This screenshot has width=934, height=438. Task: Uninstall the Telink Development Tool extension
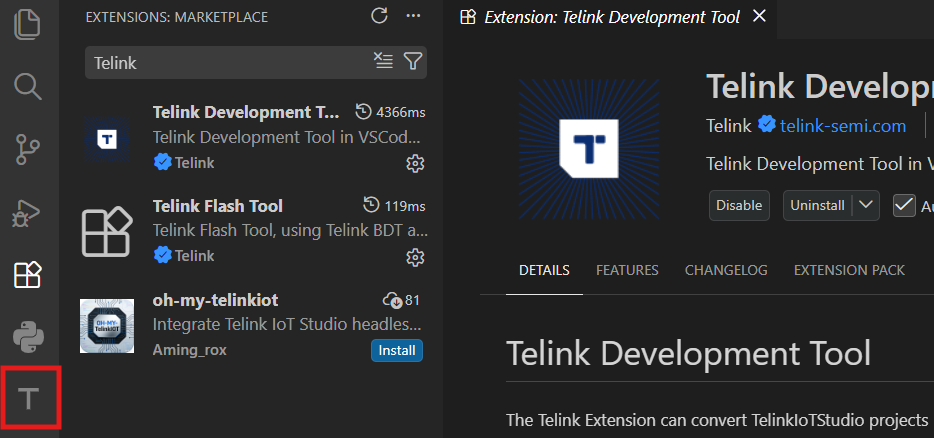817,206
